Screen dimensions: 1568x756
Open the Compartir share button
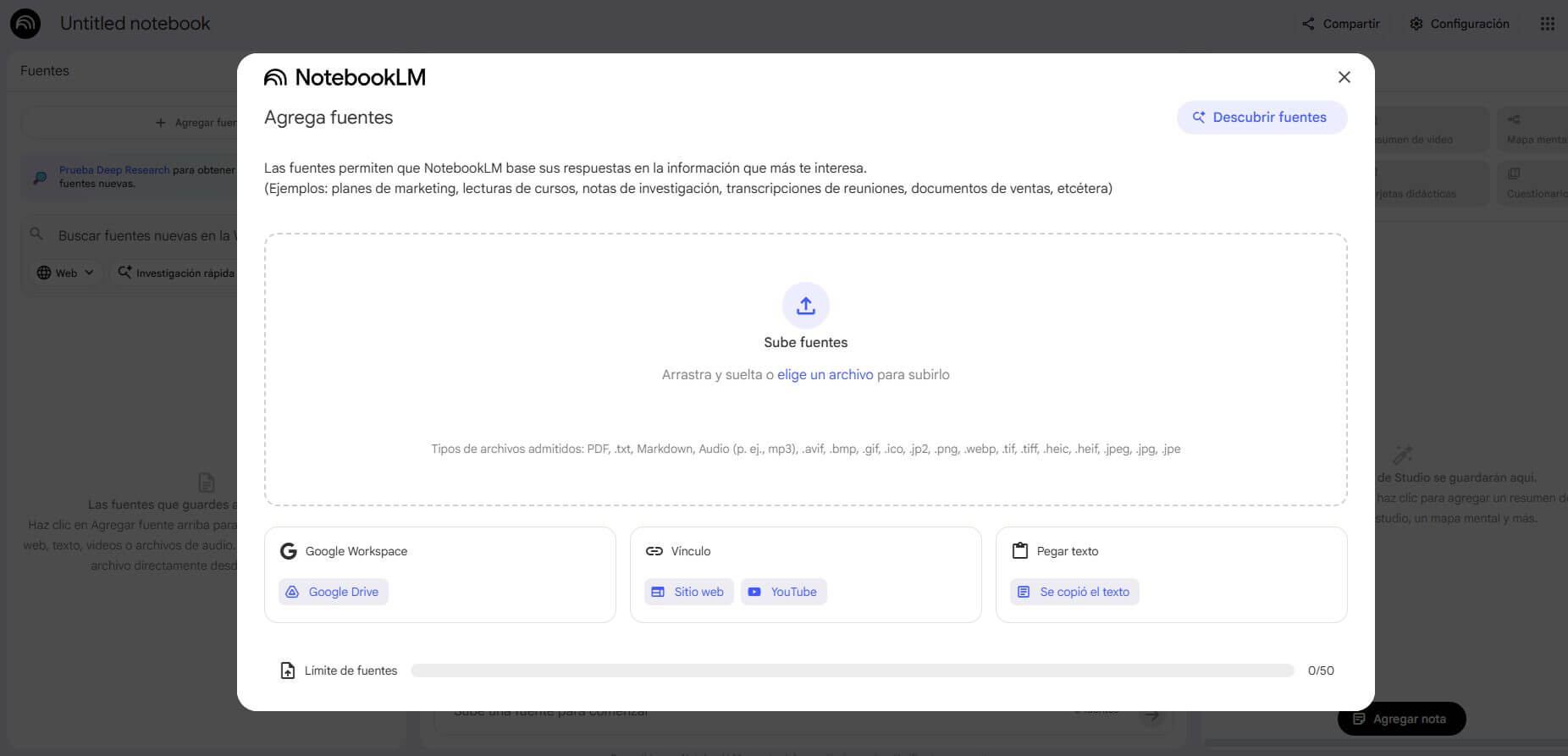tap(1341, 24)
